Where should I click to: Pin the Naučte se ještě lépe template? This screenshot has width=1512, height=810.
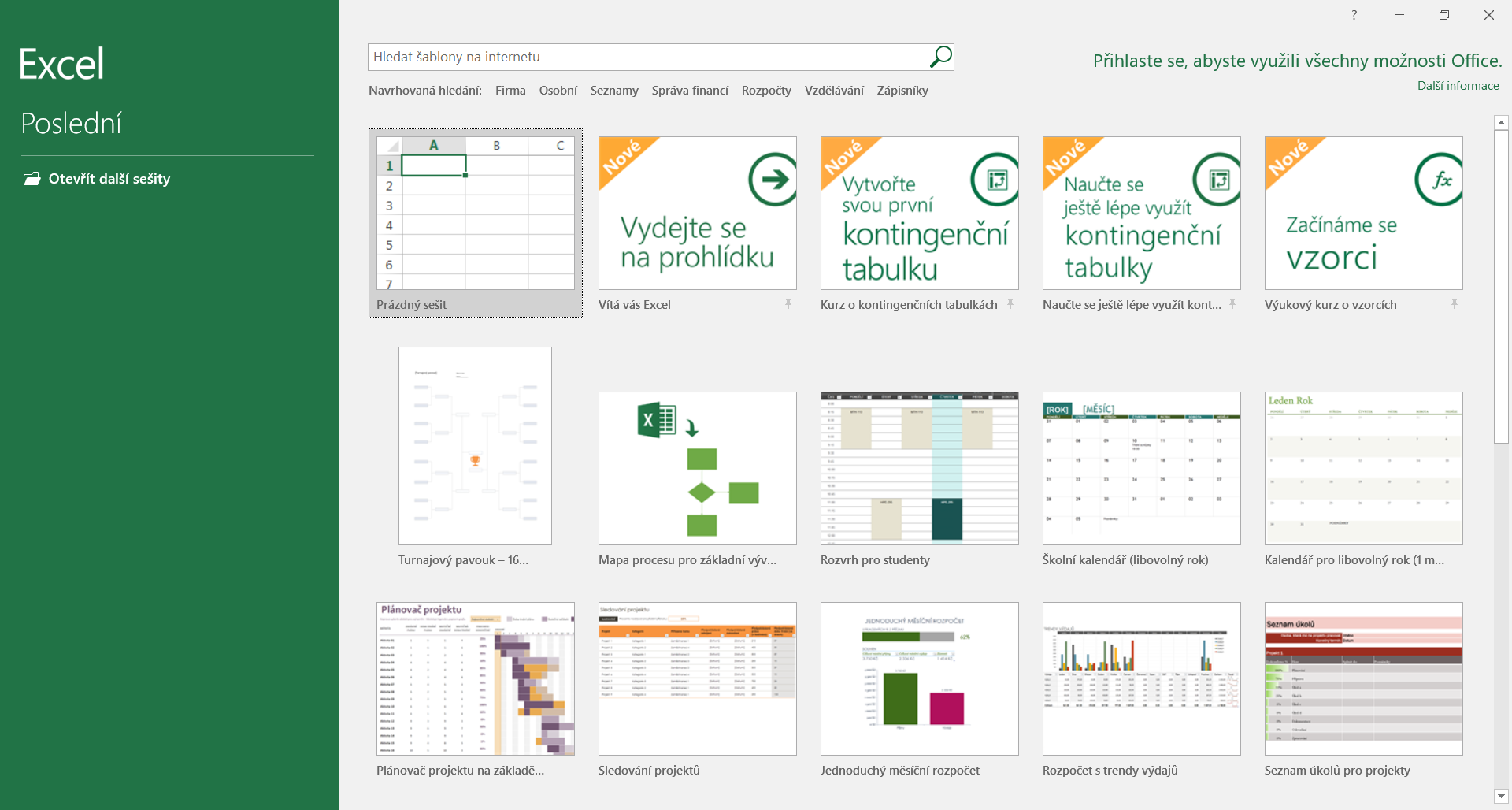click(1232, 304)
